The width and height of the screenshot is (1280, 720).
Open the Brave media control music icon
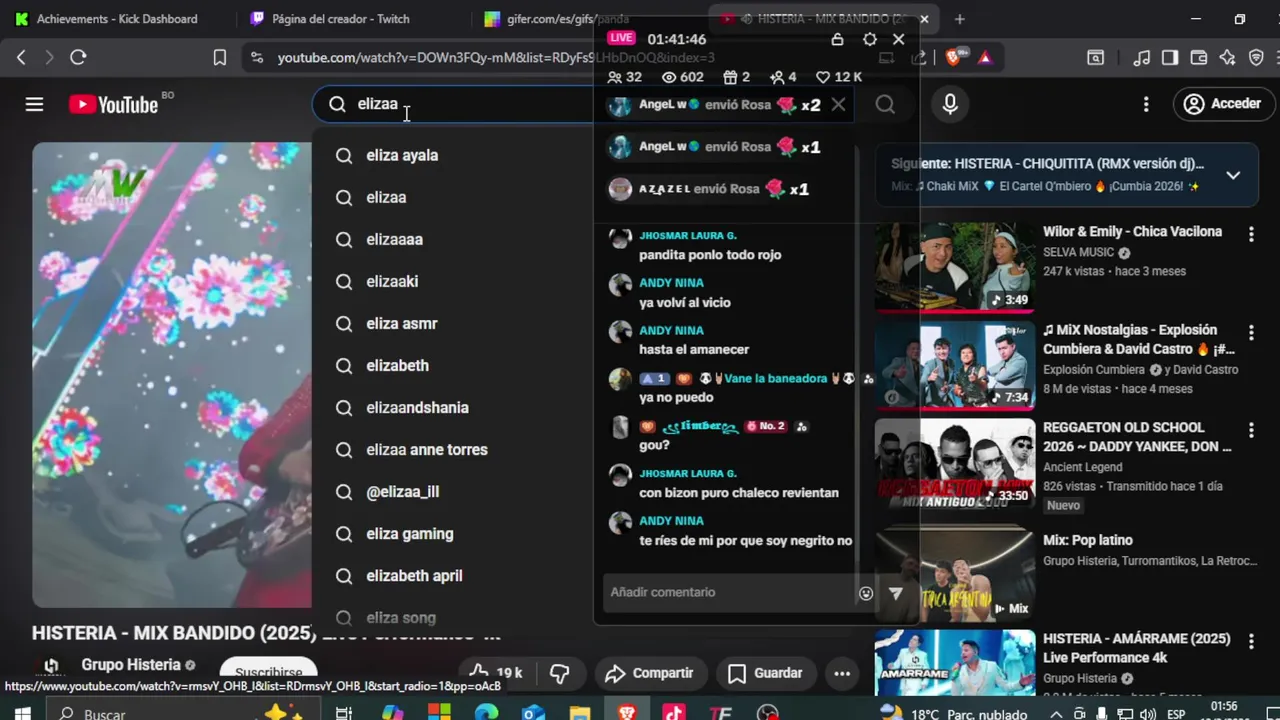pos(1141,58)
